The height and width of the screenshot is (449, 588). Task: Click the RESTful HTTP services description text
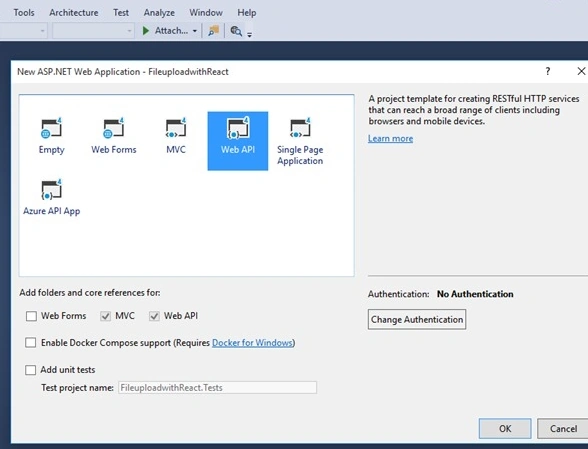pyautogui.click(x=474, y=110)
